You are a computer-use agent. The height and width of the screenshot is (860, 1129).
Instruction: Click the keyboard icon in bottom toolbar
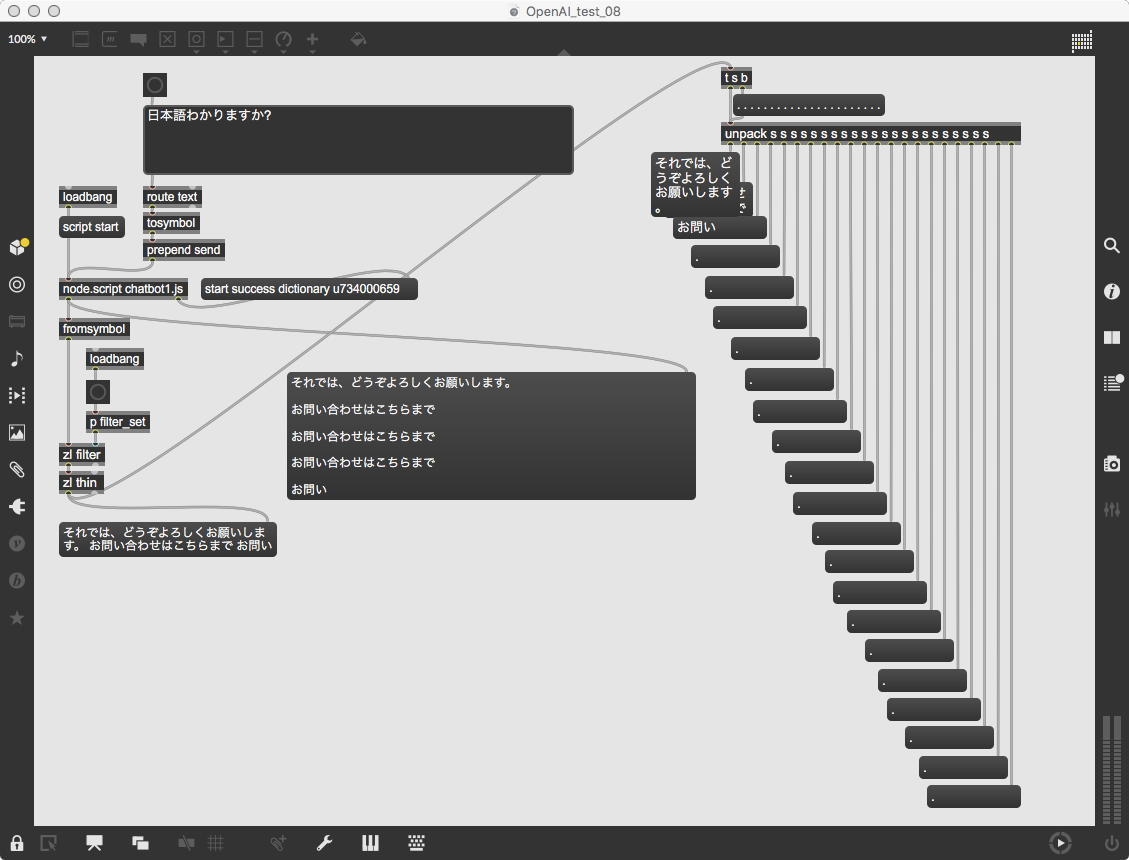coord(416,843)
